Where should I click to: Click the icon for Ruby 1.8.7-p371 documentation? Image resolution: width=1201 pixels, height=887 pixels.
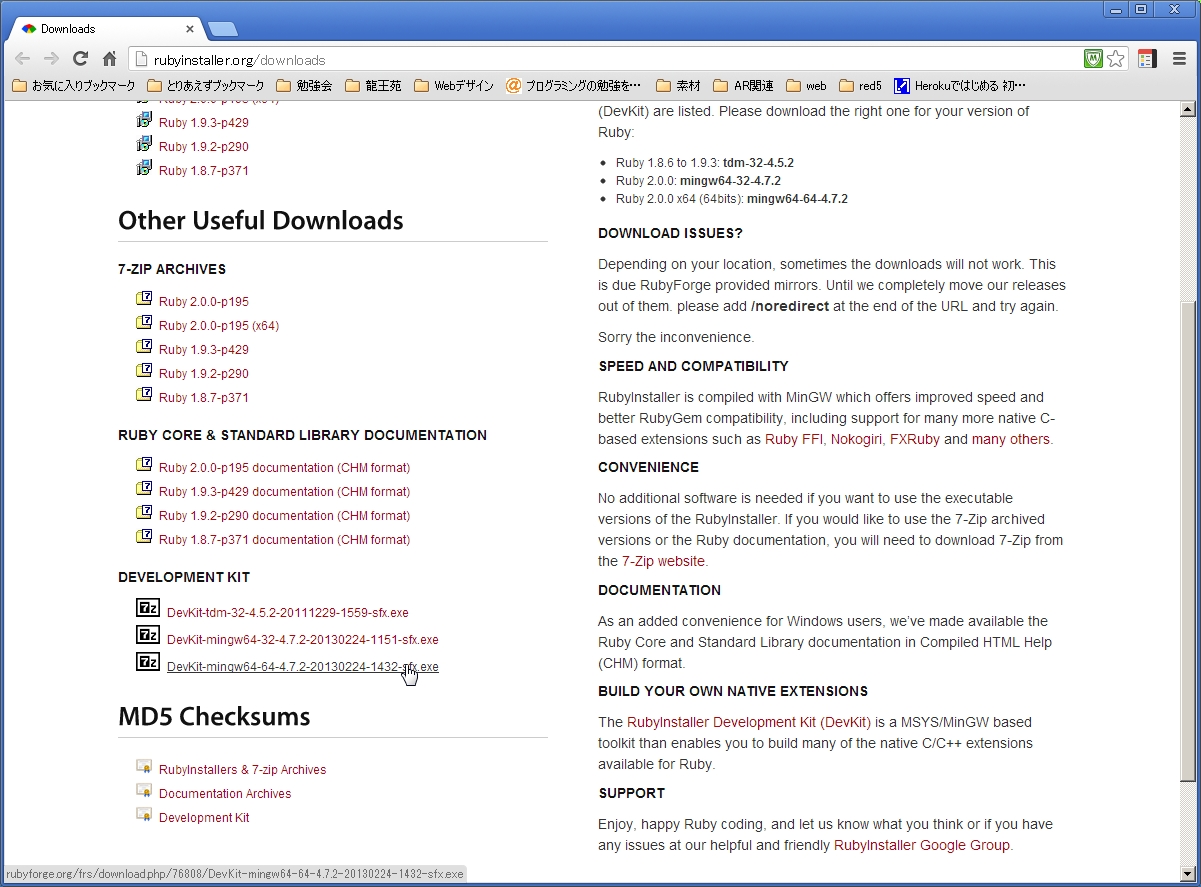pos(144,537)
